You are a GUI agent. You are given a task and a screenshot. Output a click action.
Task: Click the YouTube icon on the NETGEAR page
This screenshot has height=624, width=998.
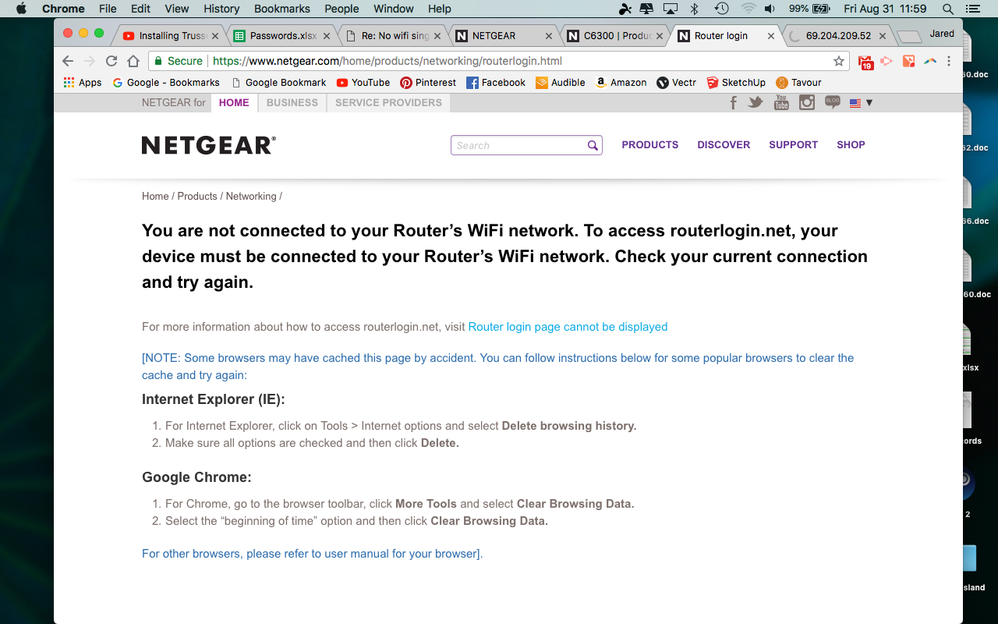tap(781, 102)
